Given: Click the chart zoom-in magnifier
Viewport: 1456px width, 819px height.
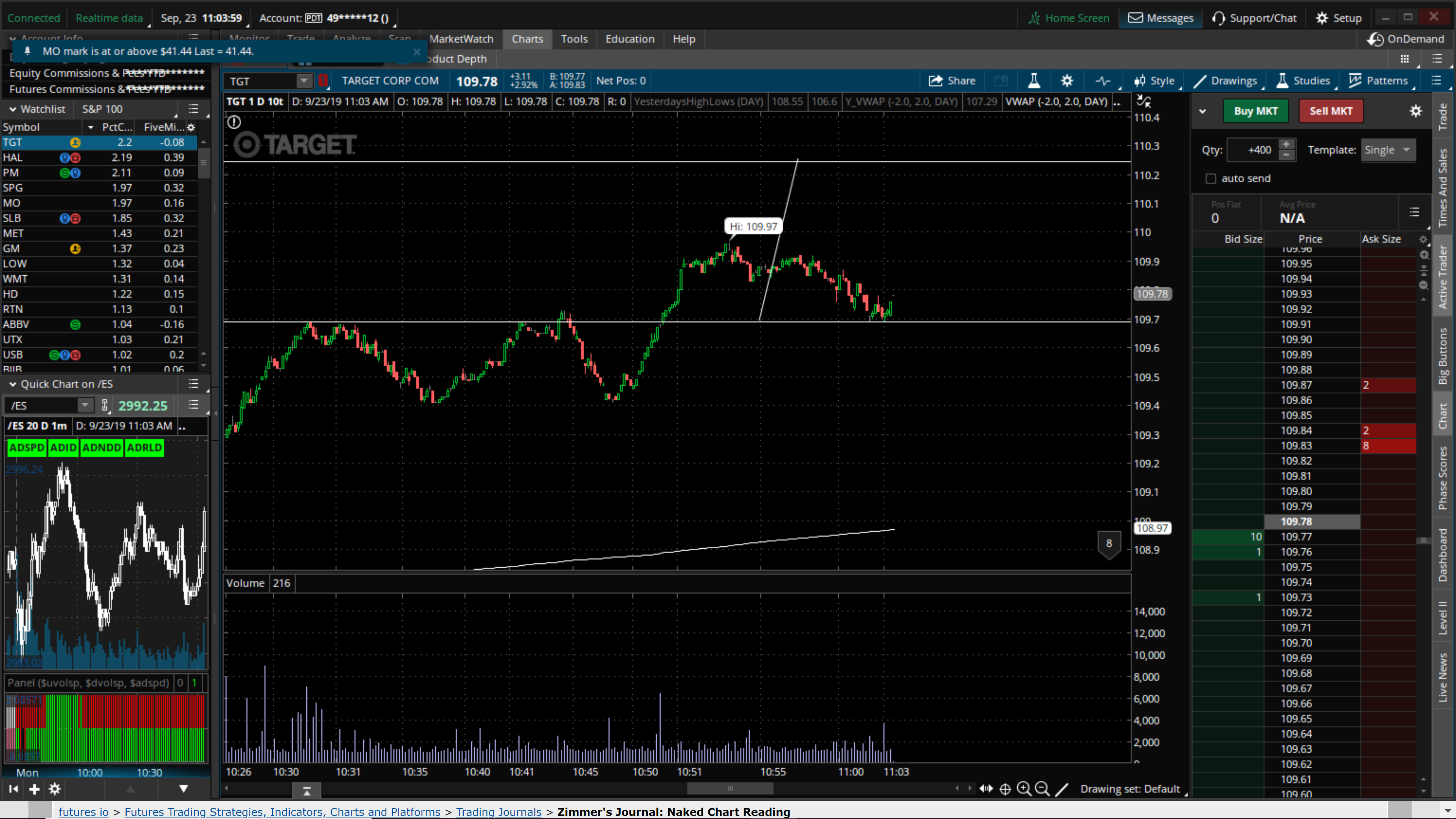Looking at the screenshot, I should pyautogui.click(x=1024, y=789).
